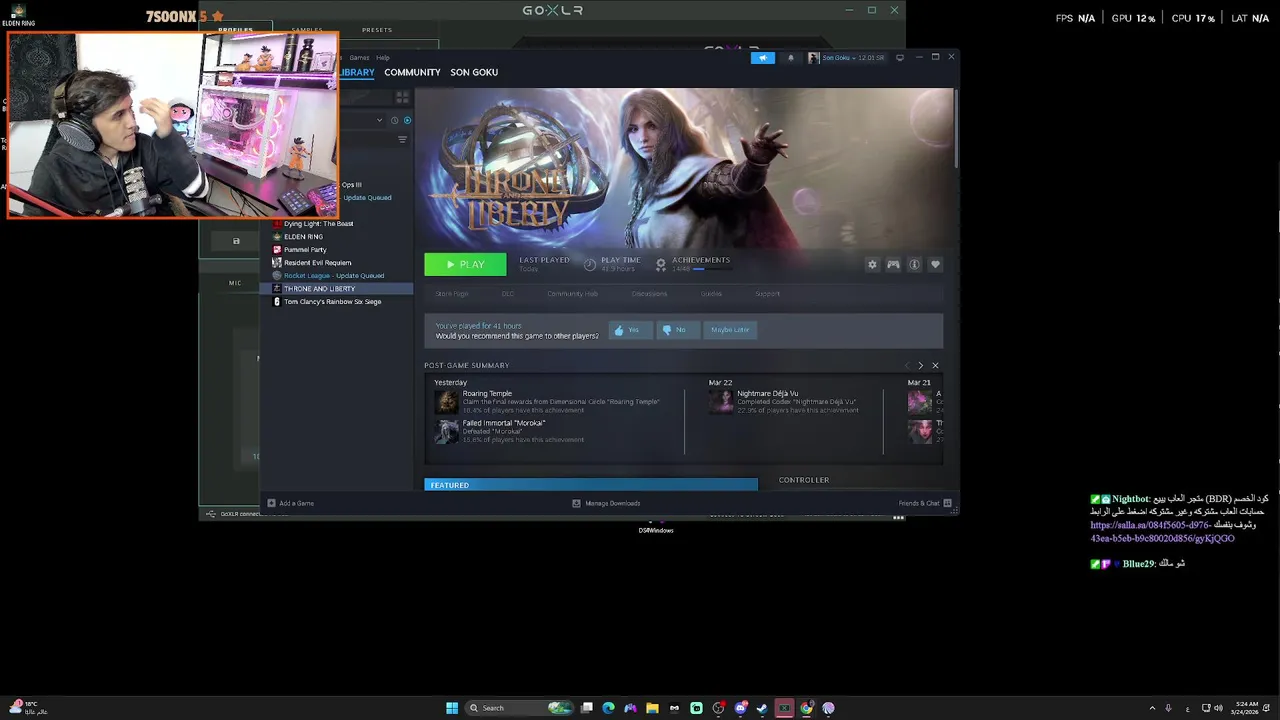Open the salla.sa link in chat overlay

(x=1162, y=532)
